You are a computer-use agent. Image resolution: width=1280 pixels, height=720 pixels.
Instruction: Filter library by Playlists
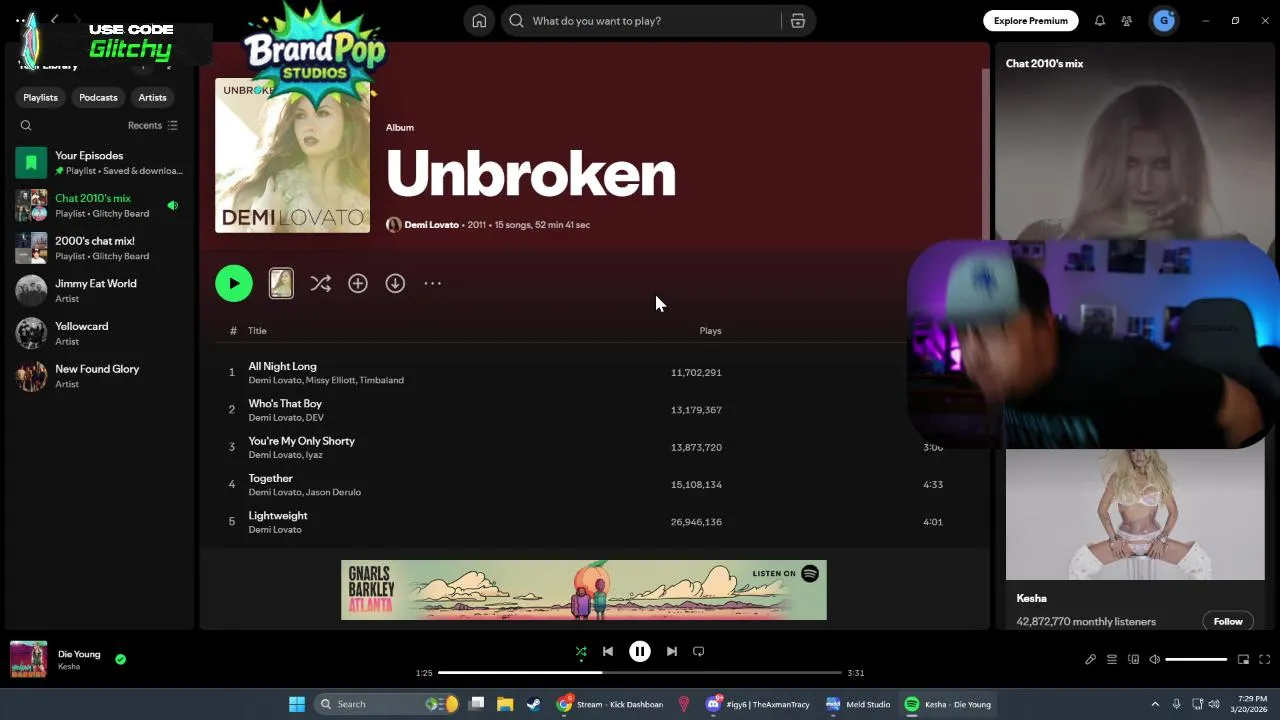tap(40, 98)
